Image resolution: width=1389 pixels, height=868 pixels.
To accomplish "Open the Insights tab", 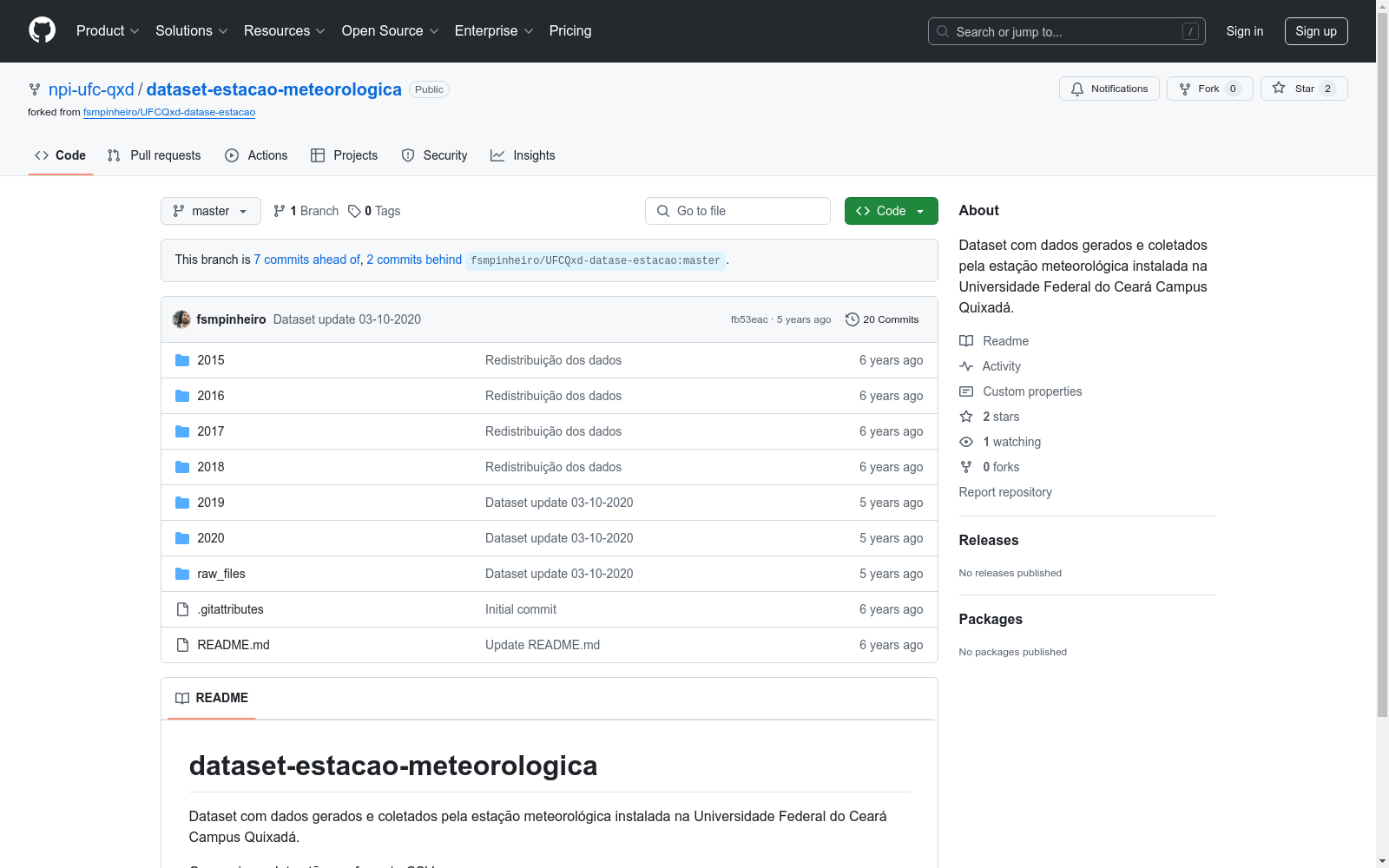I will [523, 155].
